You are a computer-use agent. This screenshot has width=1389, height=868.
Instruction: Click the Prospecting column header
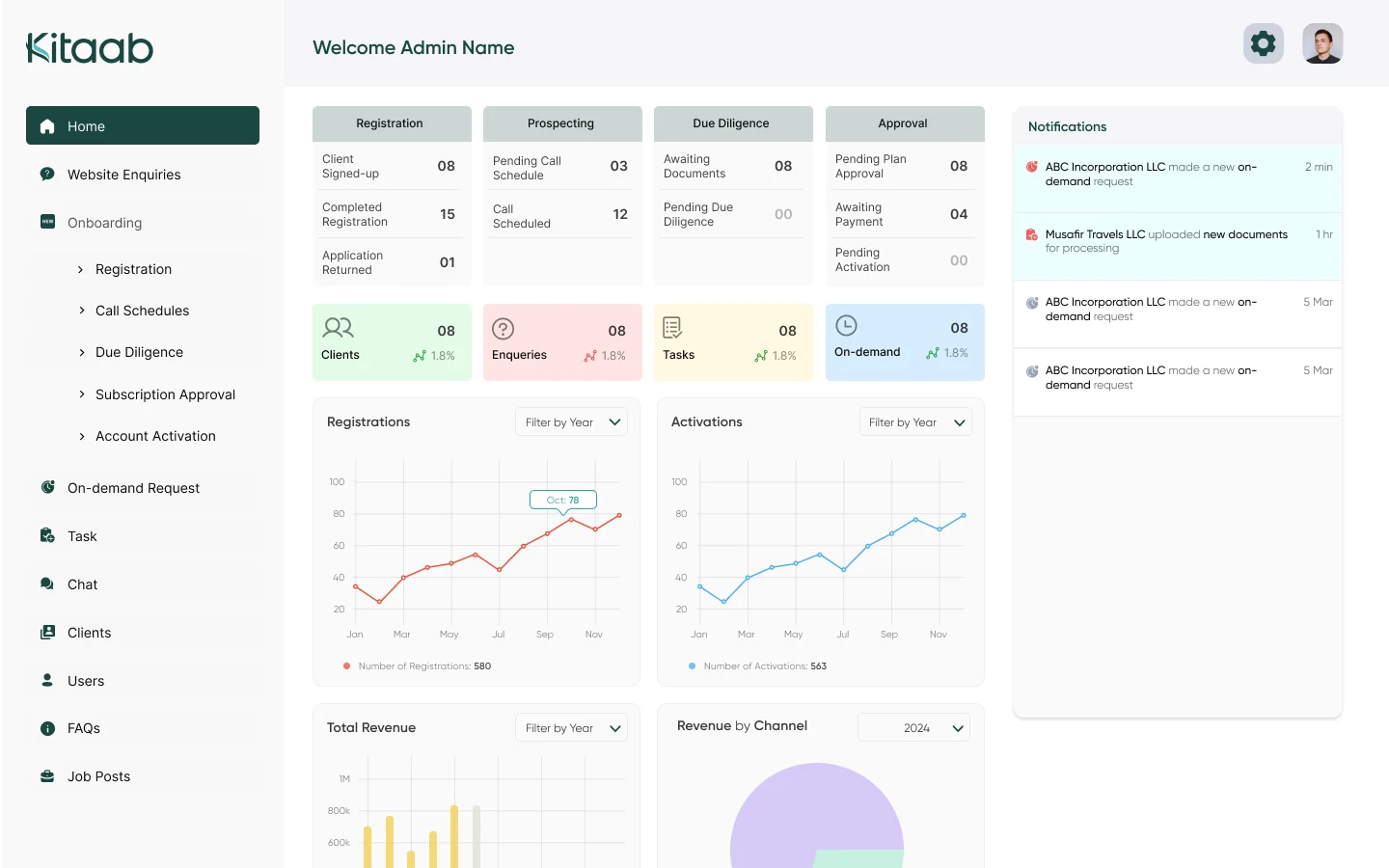click(x=562, y=123)
